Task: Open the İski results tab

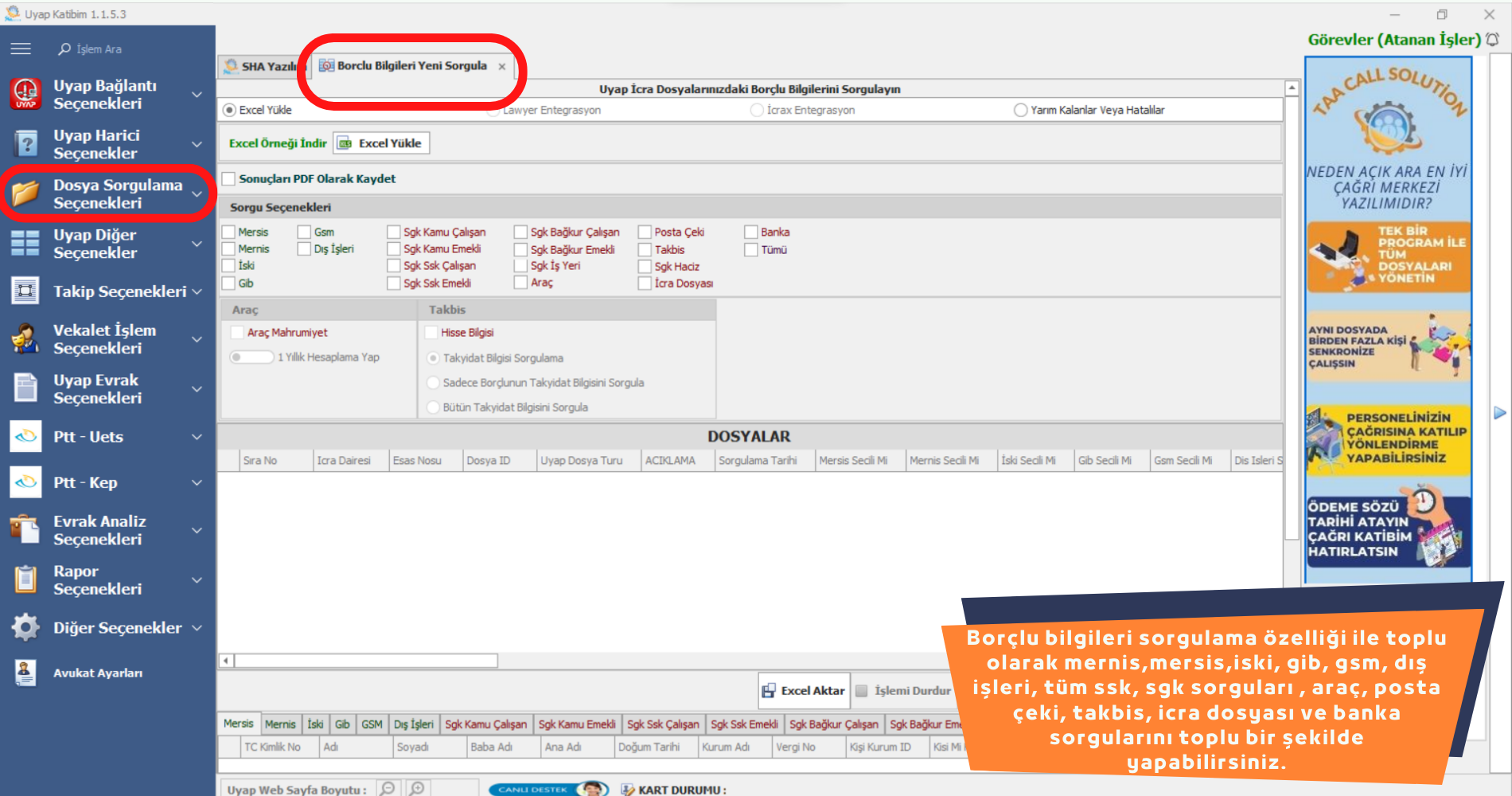Action: click(316, 724)
